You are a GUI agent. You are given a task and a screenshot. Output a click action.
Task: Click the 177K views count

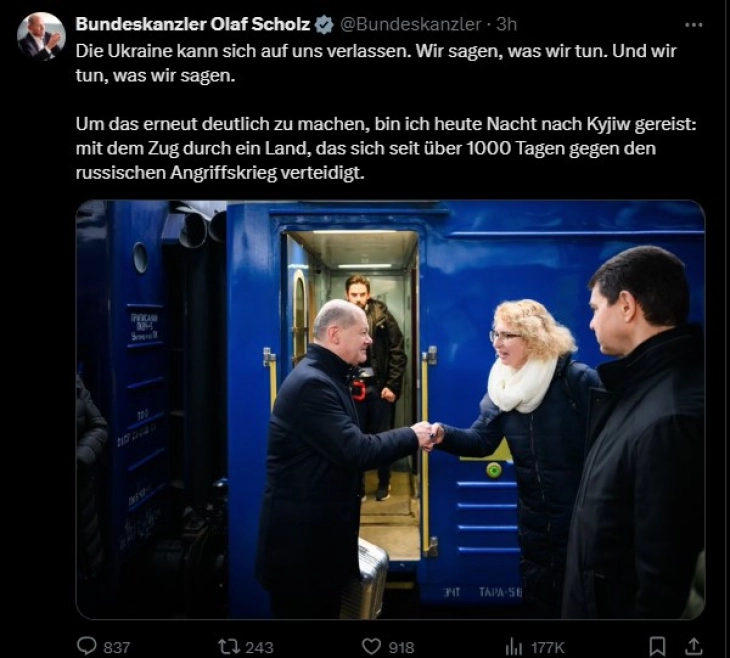[x=548, y=647]
